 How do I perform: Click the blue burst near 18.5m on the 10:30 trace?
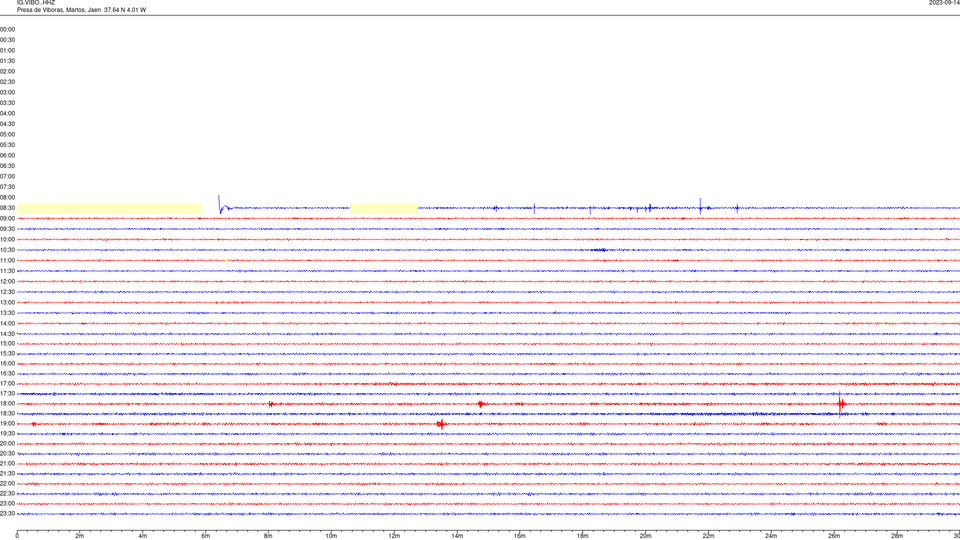click(x=600, y=250)
